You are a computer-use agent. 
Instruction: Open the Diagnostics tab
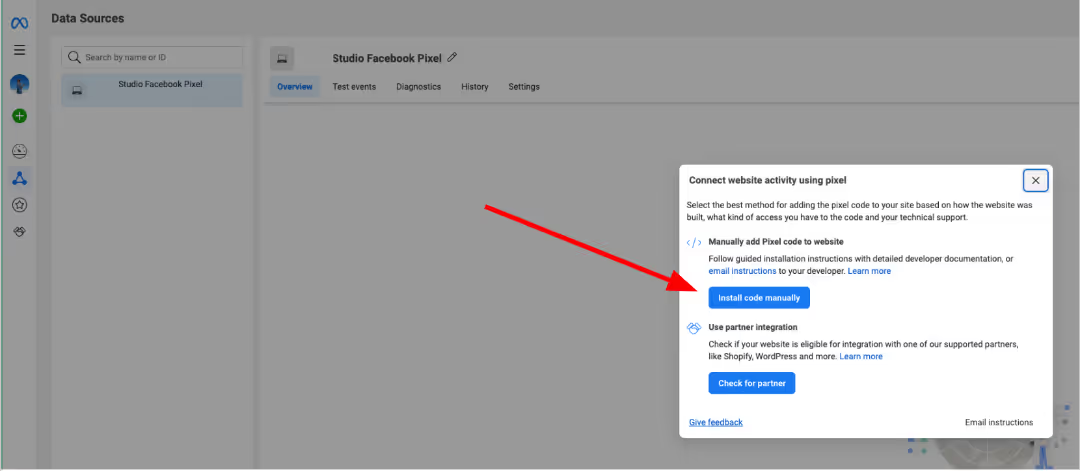tap(419, 87)
